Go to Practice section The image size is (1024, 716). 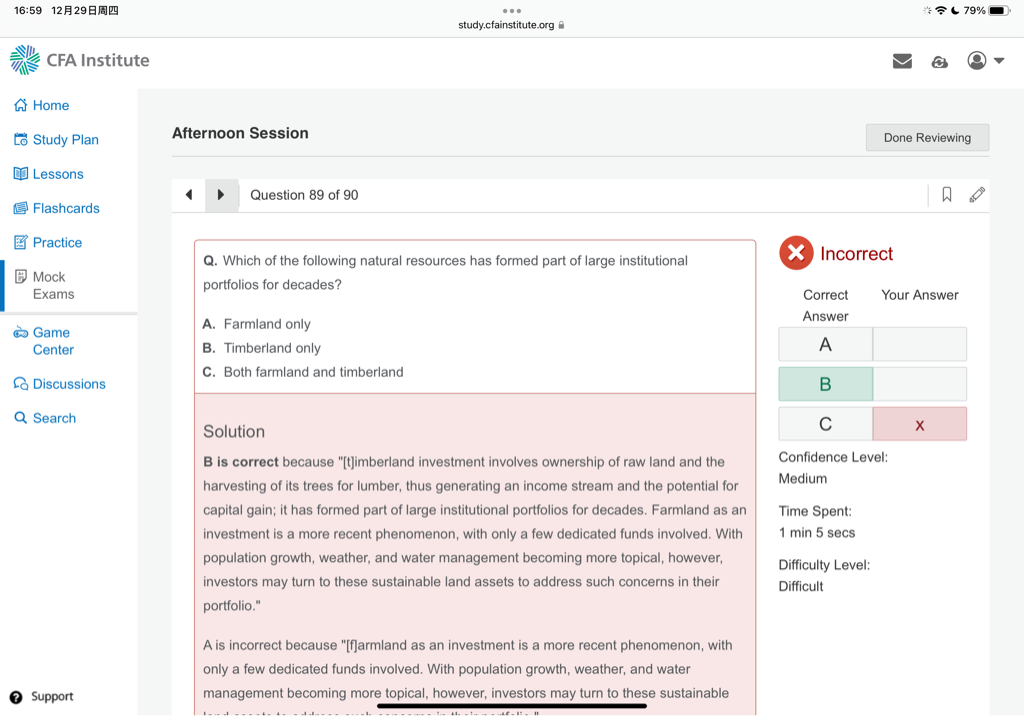pos(57,242)
